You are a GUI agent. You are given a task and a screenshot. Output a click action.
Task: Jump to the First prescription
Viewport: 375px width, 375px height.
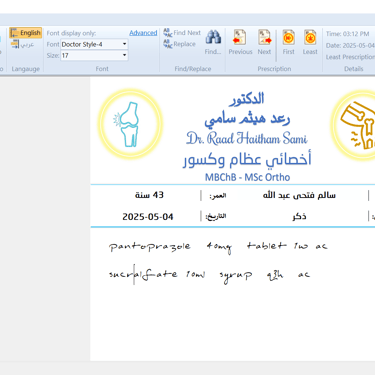click(x=288, y=42)
